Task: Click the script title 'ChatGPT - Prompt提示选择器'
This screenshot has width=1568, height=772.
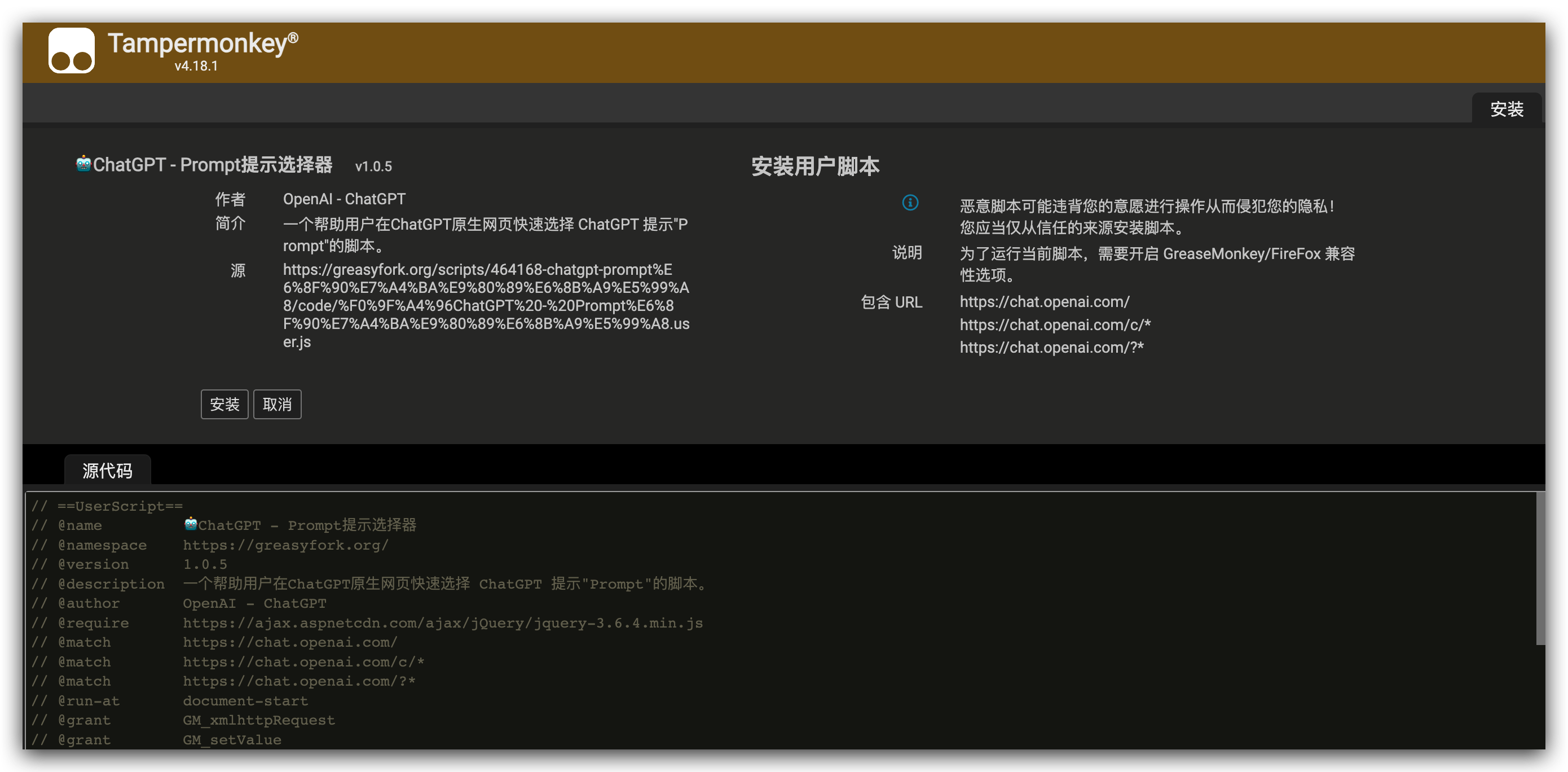Action: tap(213, 164)
